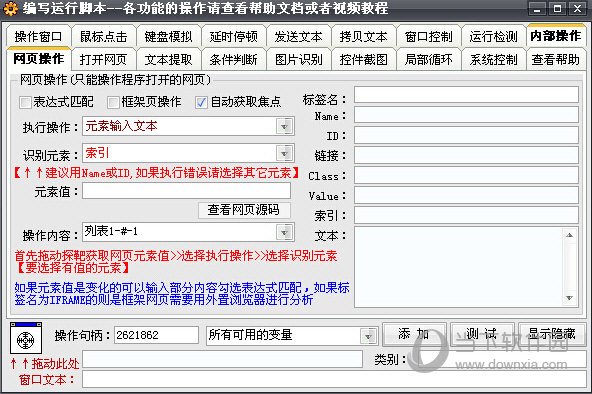The image size is (592, 394).
Task: Click the 类别 input field
Action: 498,359
